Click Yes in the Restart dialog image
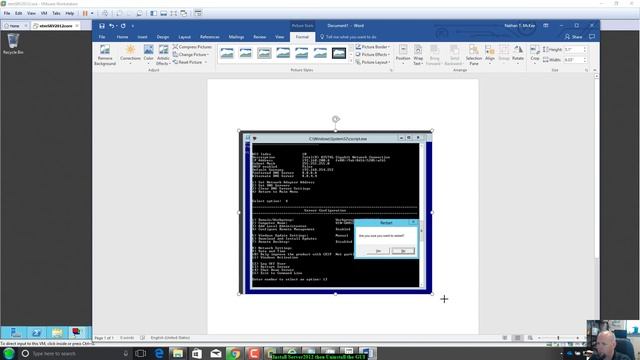 pyautogui.click(x=378, y=251)
